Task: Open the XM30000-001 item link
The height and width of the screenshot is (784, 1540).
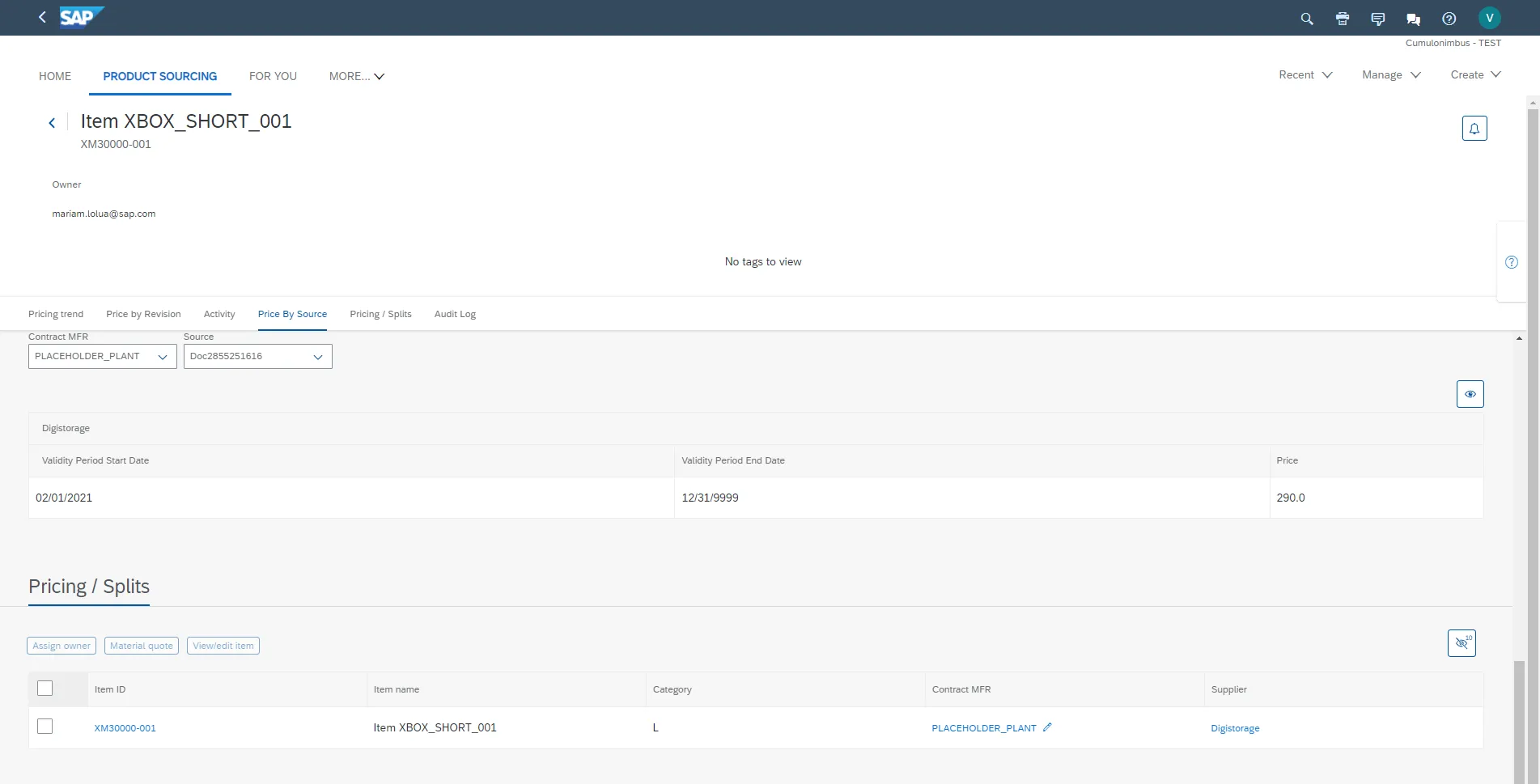Action: pos(125,728)
